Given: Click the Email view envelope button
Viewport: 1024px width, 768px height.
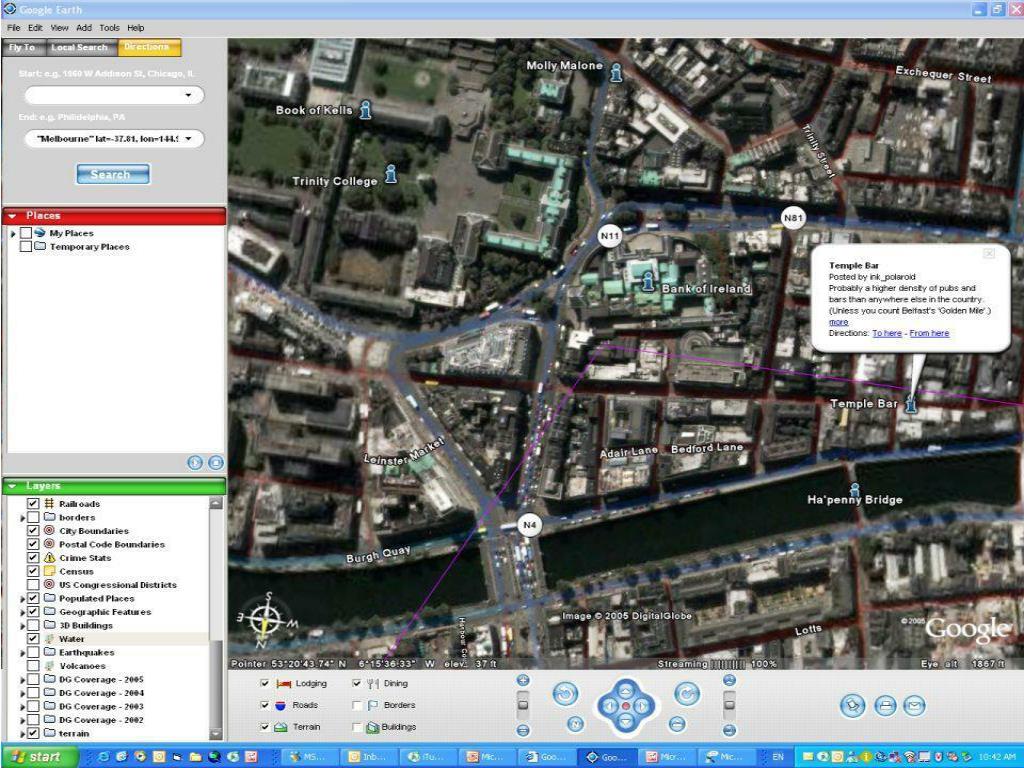Looking at the screenshot, I should [x=914, y=706].
